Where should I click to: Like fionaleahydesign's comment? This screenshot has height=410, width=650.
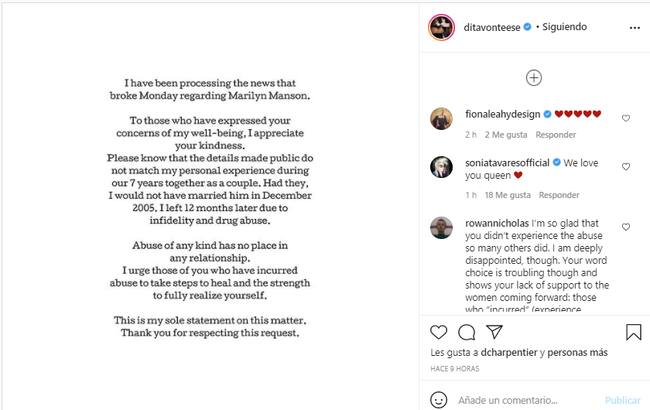coord(626,118)
